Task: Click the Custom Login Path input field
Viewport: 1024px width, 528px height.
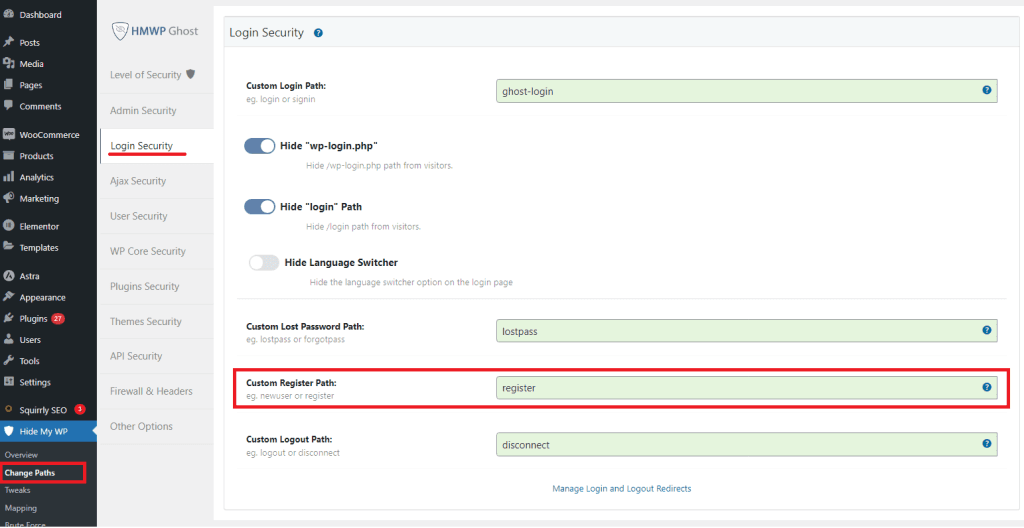Action: click(x=735, y=91)
